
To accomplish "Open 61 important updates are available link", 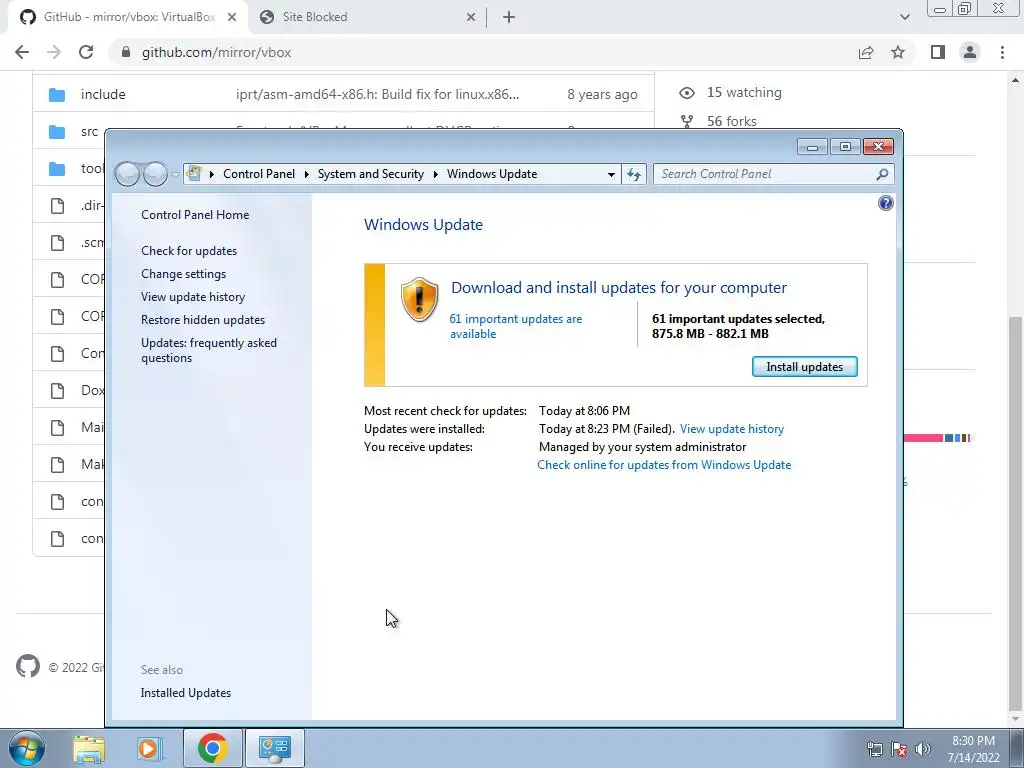I will [x=515, y=326].
